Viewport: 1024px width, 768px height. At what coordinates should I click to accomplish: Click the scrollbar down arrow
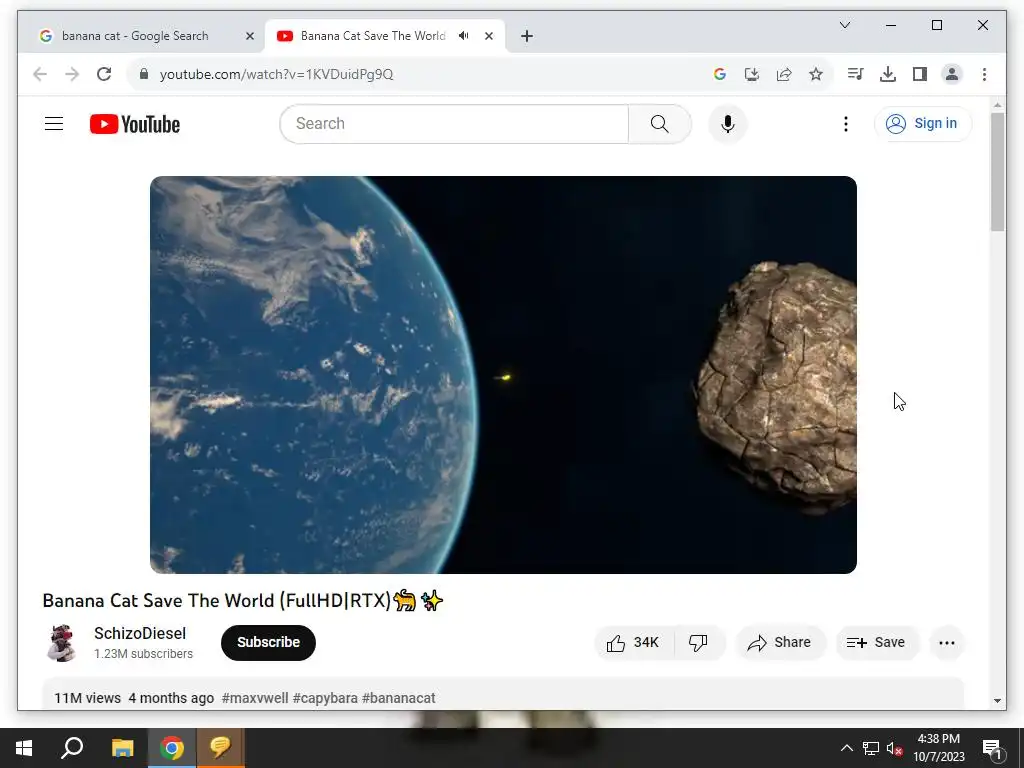[997, 701]
